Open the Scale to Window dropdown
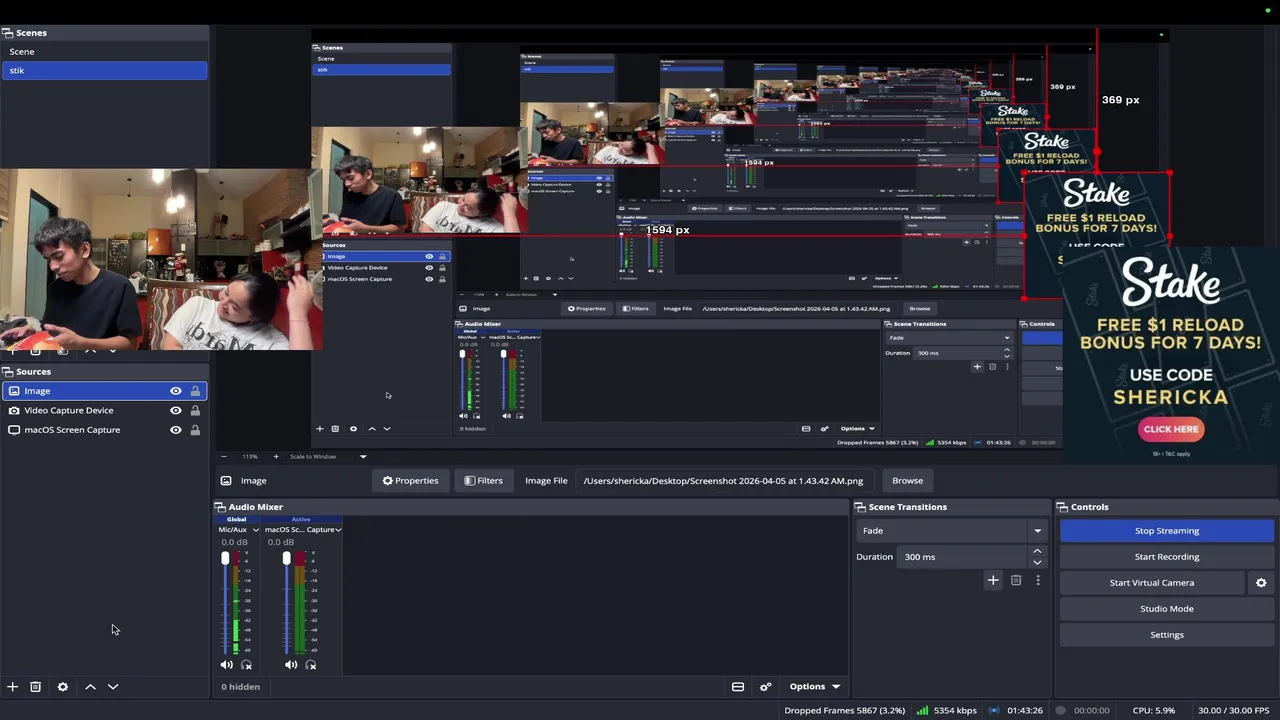This screenshot has height=720, width=1280. coord(328,457)
